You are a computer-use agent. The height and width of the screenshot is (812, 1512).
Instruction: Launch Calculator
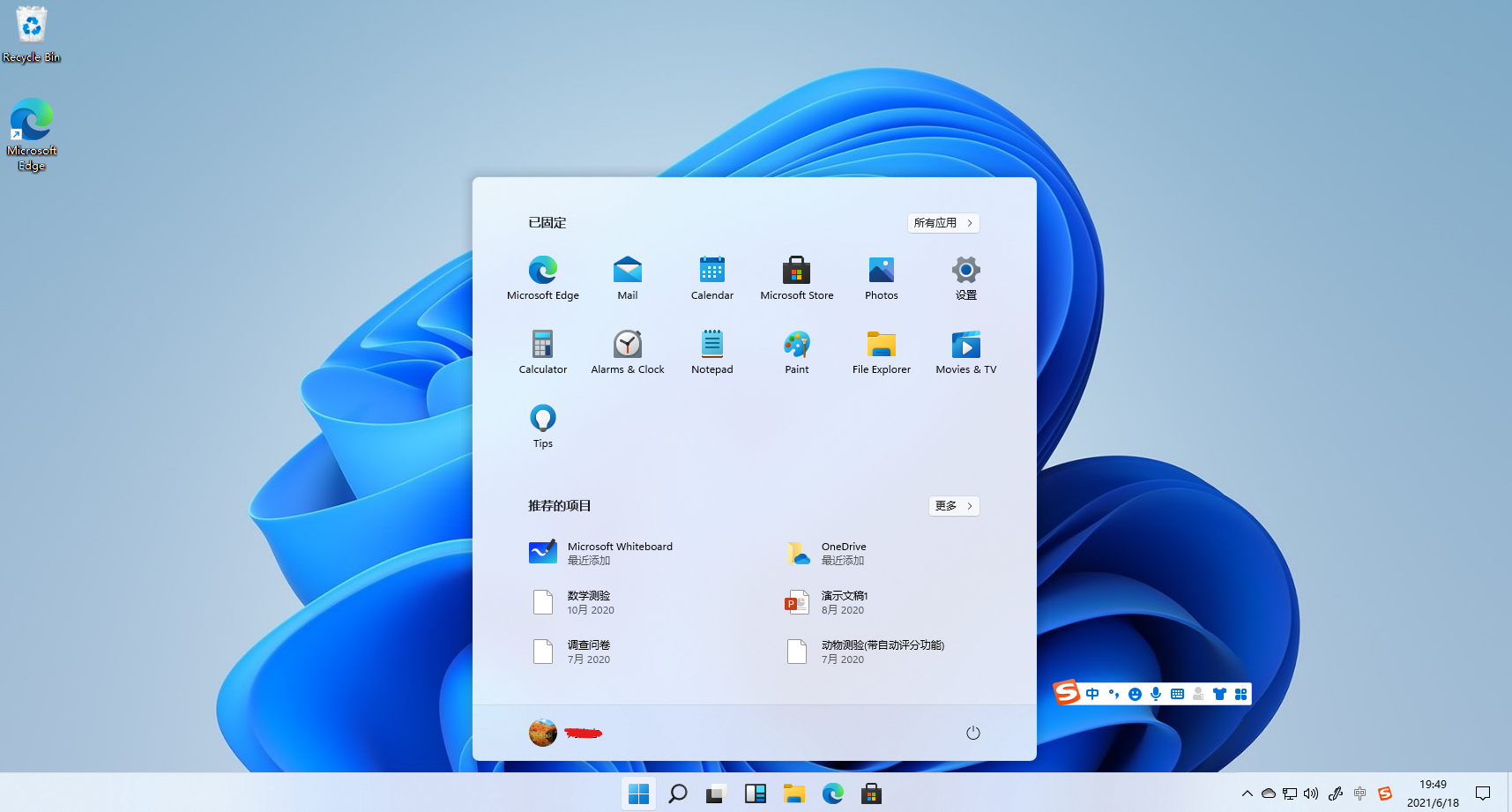coord(542,352)
